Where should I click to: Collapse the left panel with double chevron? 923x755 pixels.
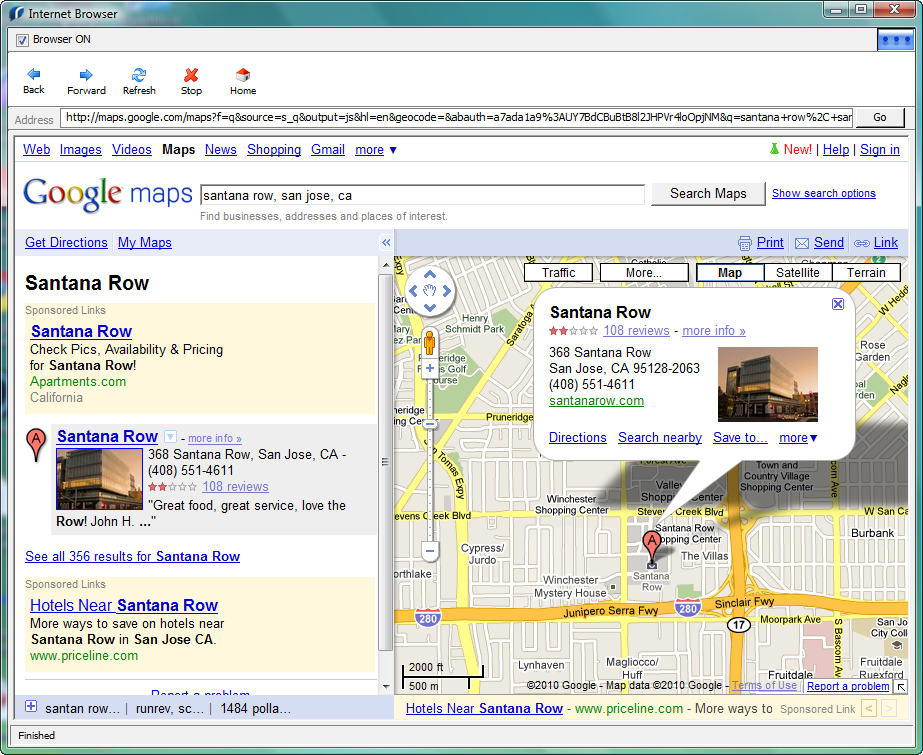[x=386, y=242]
